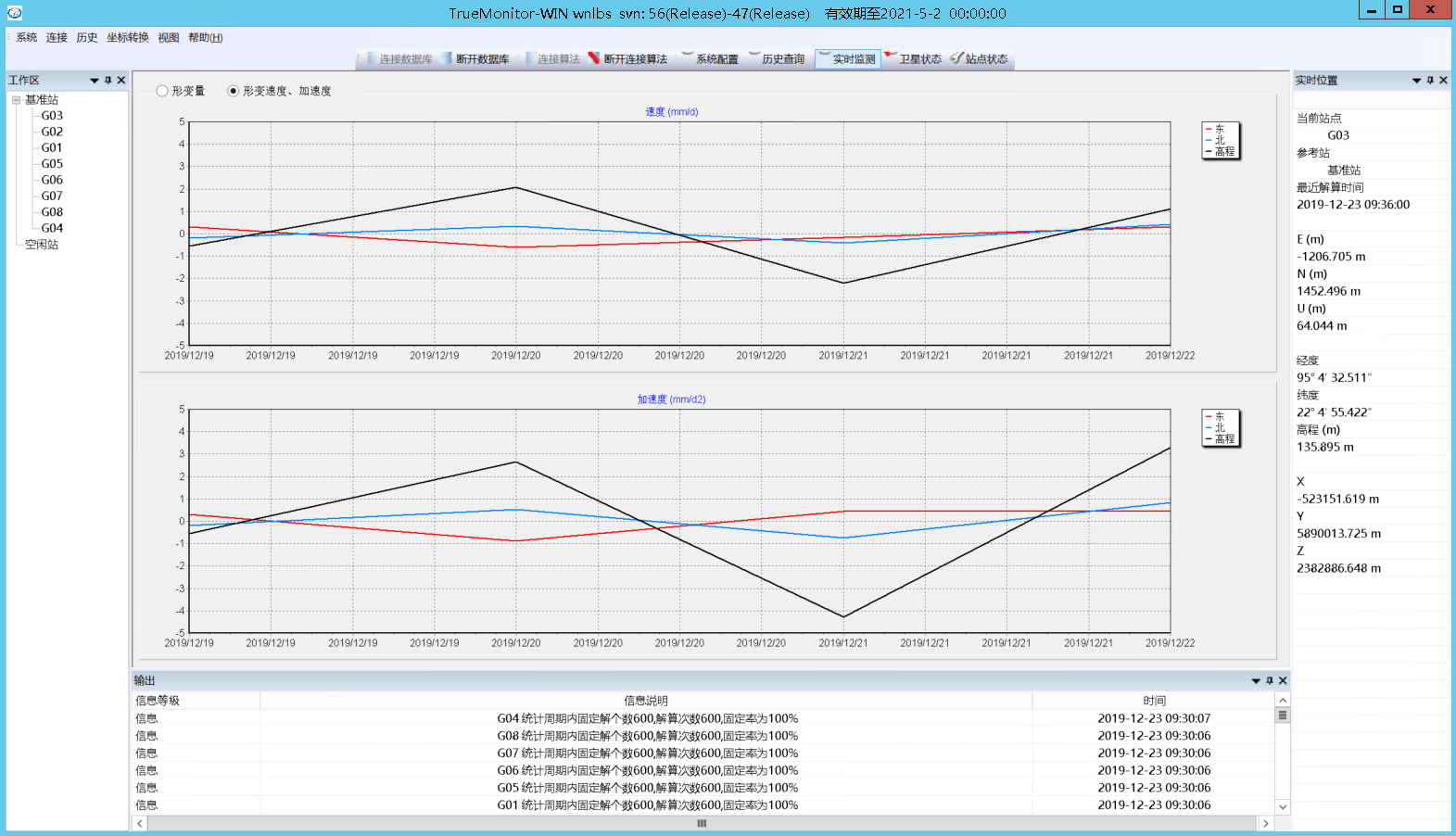This screenshot has height=836, width=1456.
Task: Select the 形变量 radio button
Action: [x=162, y=91]
